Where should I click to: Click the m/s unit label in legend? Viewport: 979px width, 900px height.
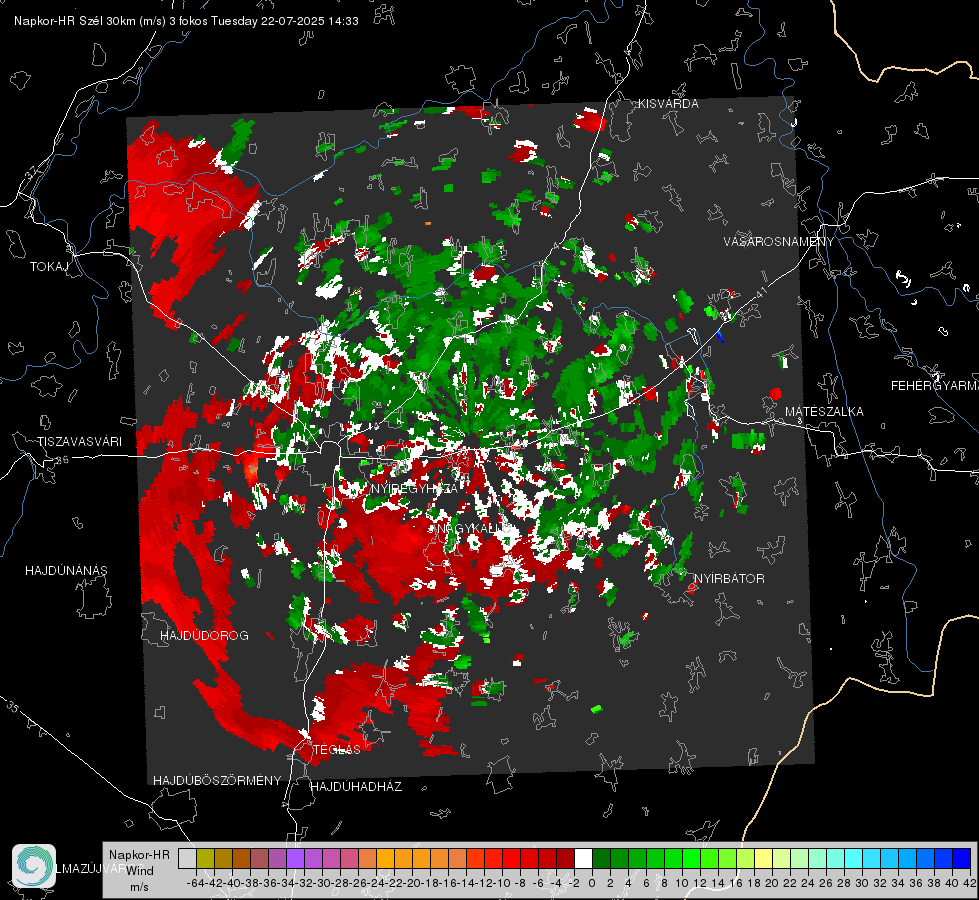point(139,887)
